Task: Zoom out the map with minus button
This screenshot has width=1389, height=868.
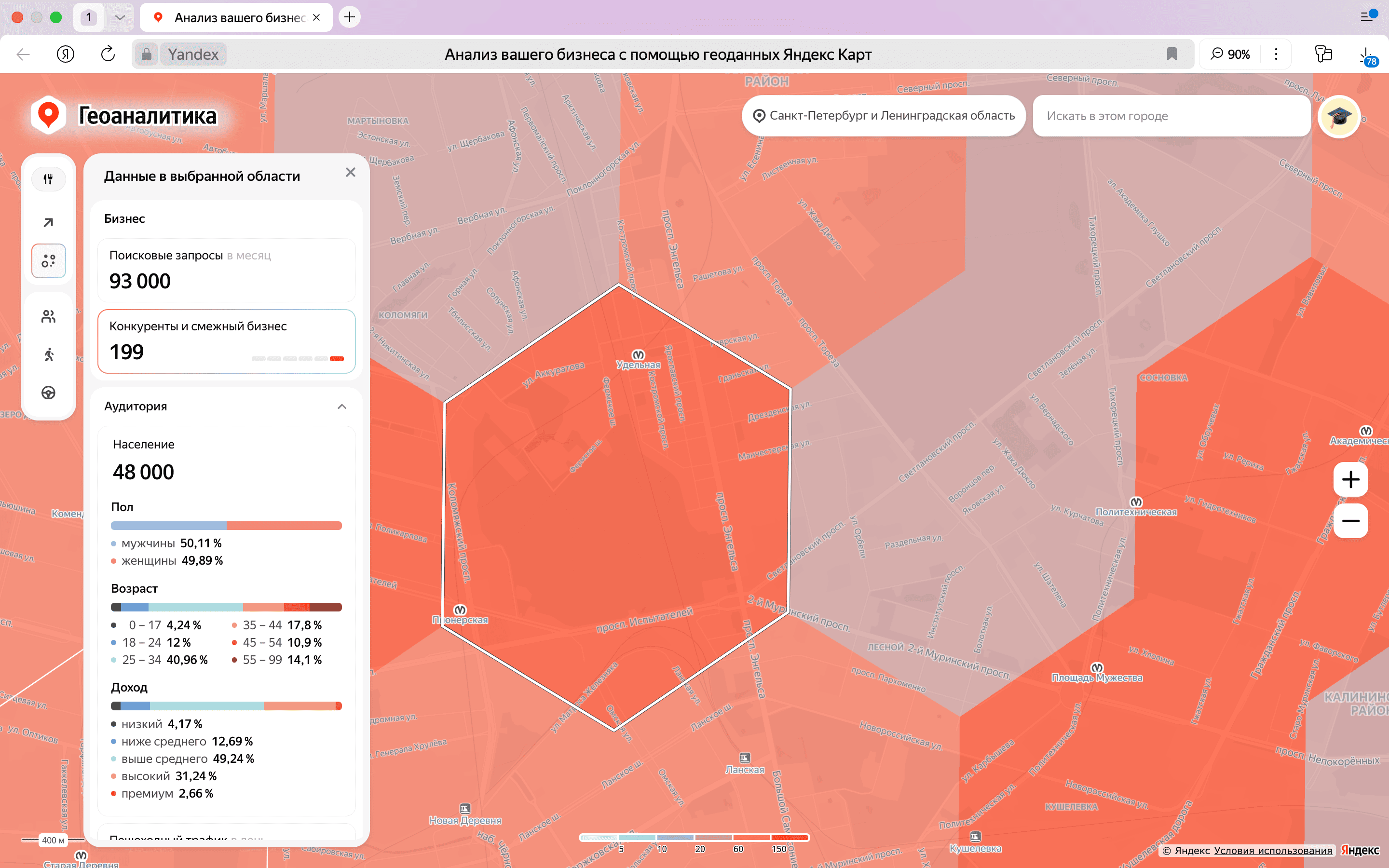Action: coord(1350,521)
